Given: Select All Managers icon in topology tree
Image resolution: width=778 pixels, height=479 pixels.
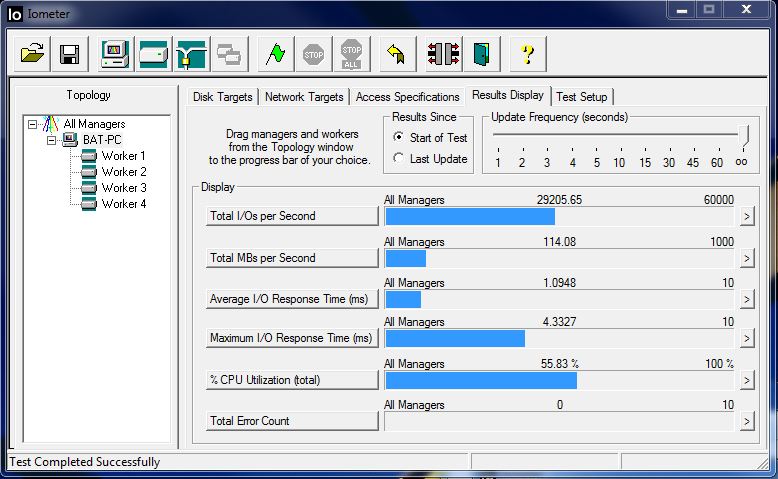Looking at the screenshot, I should click(x=51, y=124).
